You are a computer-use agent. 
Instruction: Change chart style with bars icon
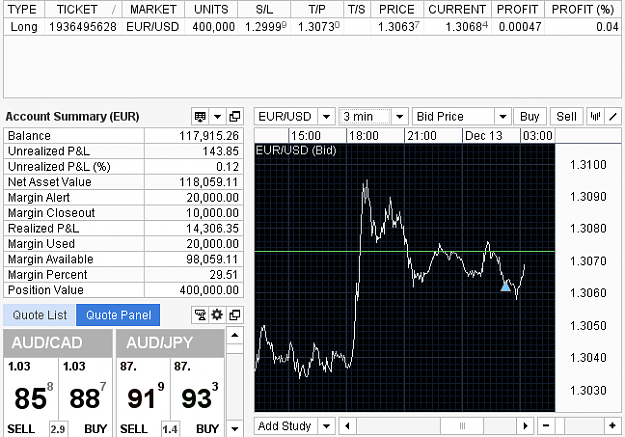595,117
